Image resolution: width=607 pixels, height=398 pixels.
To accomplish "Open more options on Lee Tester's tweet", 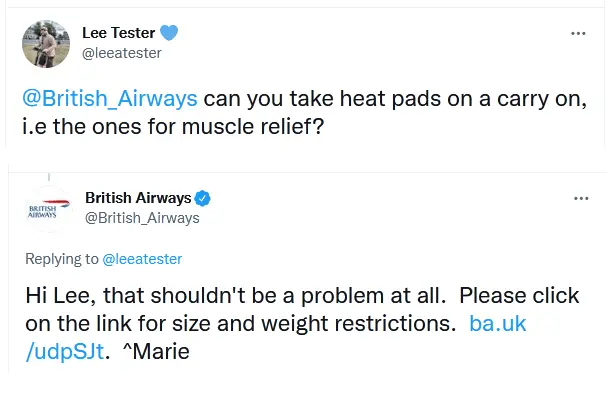I will click(x=578, y=33).
